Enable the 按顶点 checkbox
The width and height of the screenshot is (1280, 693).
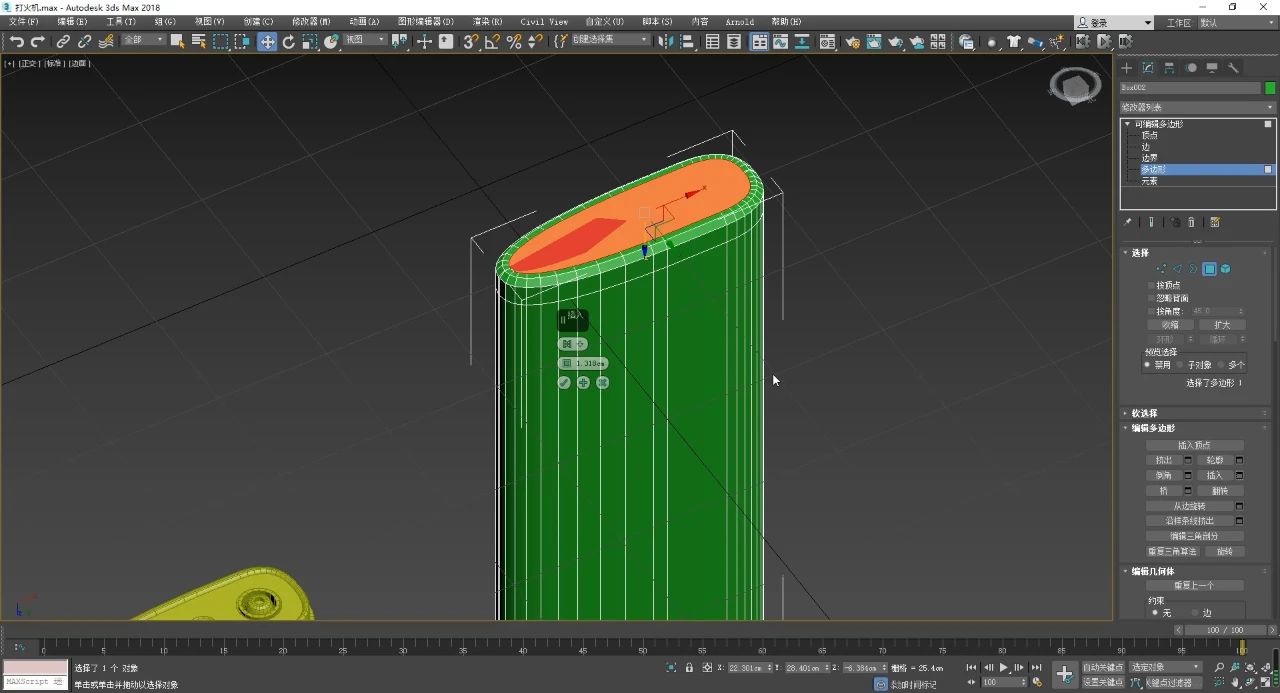[x=1151, y=285]
